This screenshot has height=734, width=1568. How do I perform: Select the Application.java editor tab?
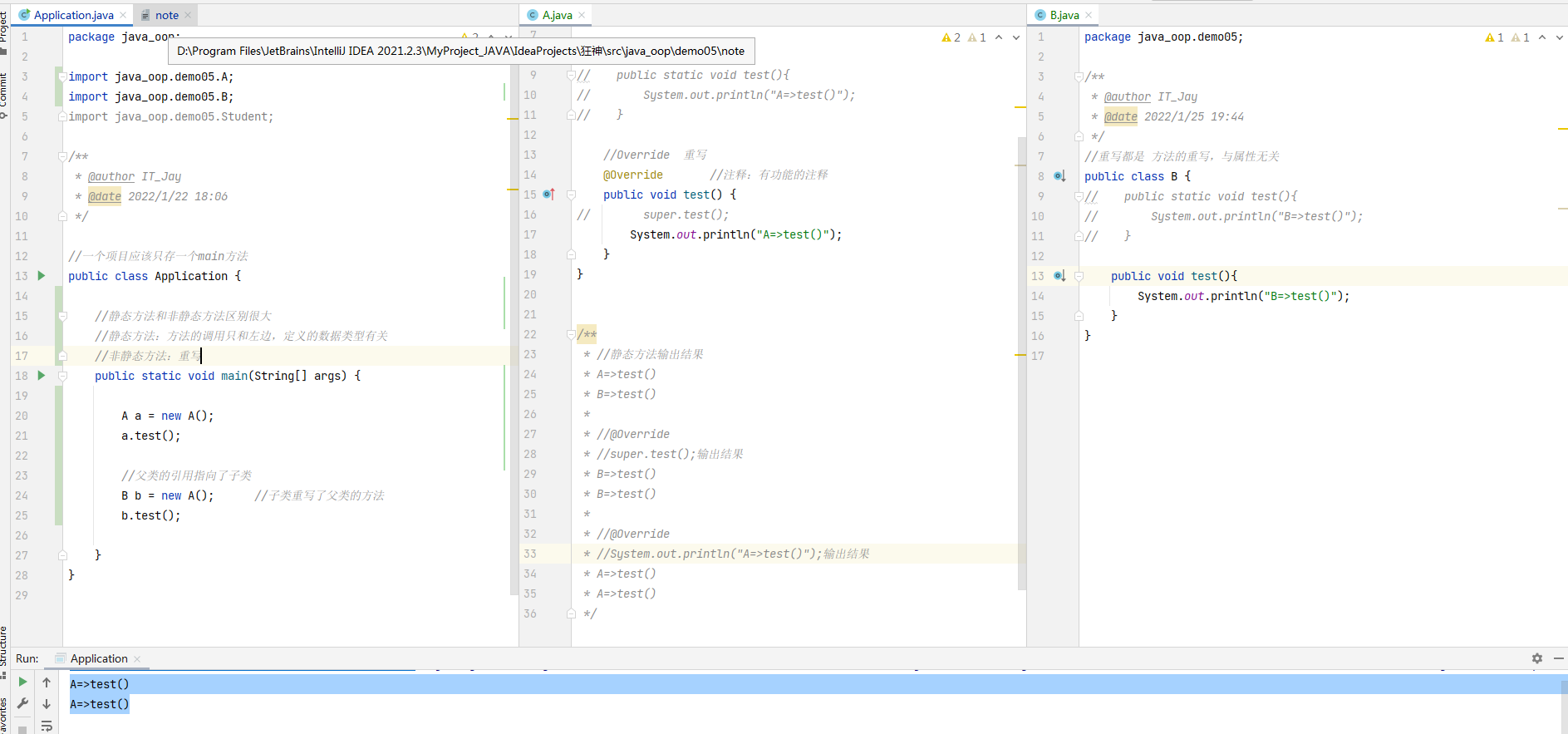[73, 15]
